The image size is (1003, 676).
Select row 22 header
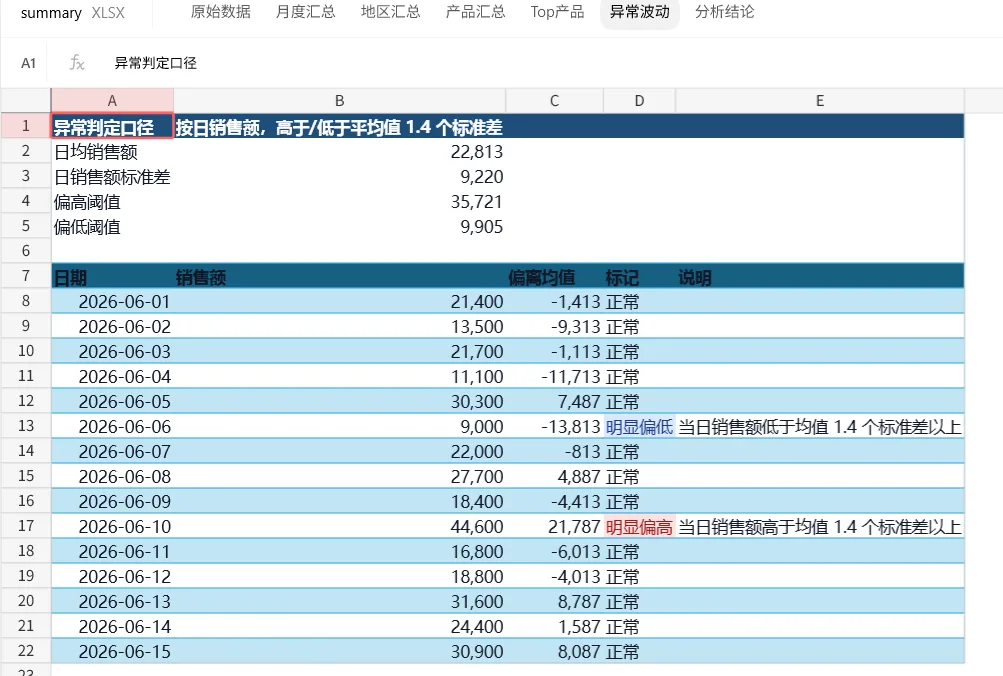[x=26, y=650]
